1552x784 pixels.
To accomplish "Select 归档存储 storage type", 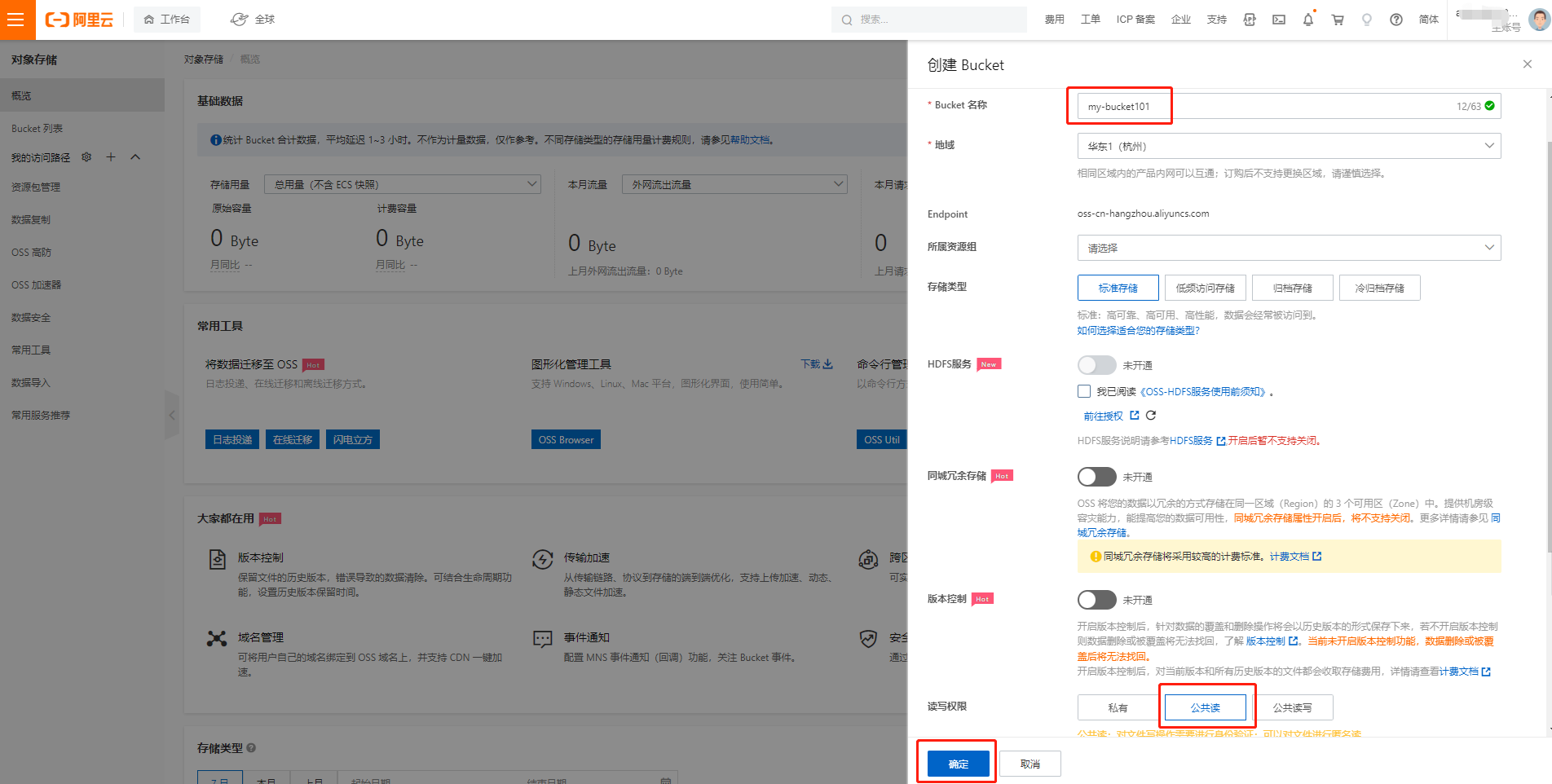I will pos(1293,288).
